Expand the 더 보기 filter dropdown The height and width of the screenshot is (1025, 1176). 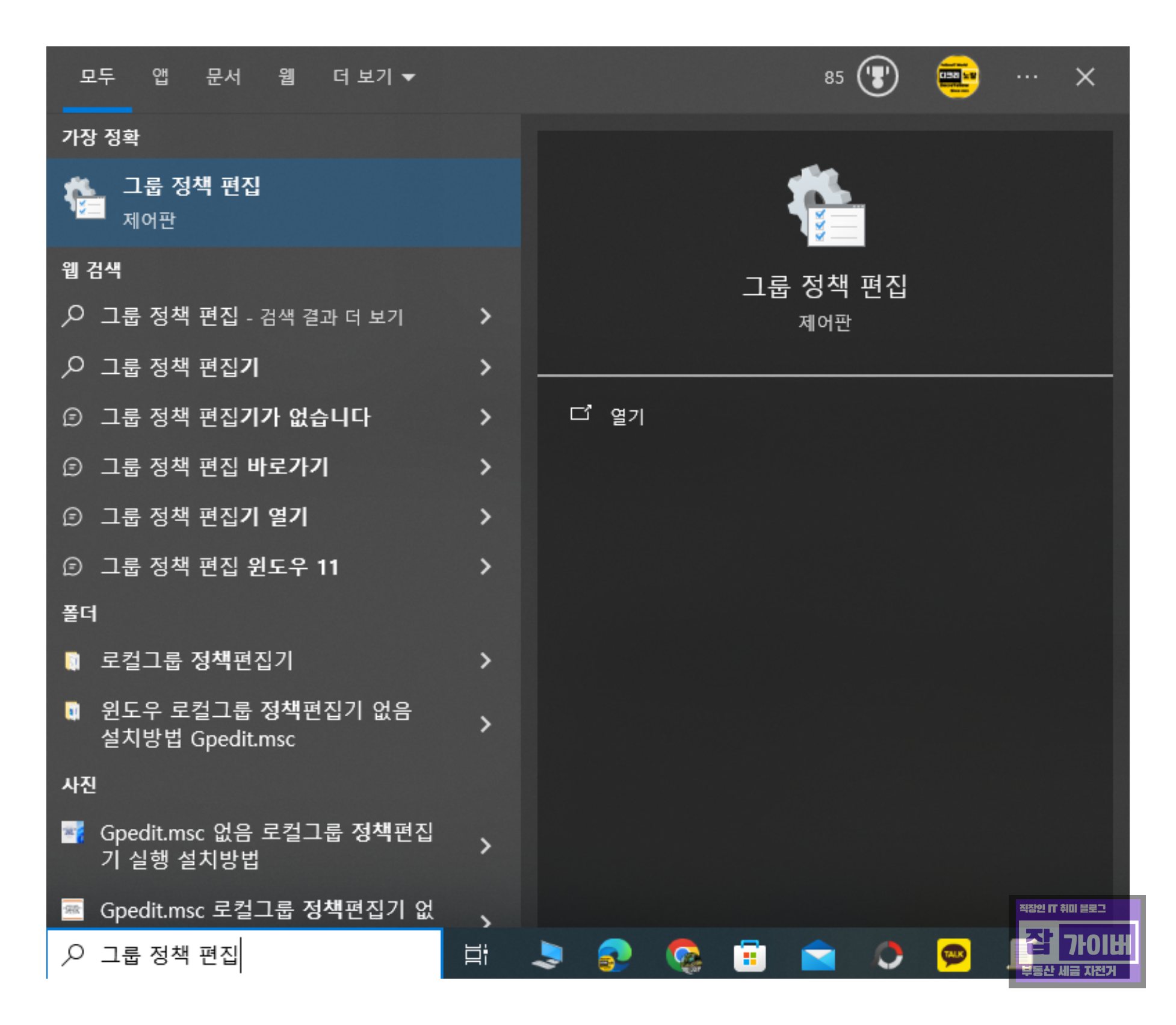point(373,77)
